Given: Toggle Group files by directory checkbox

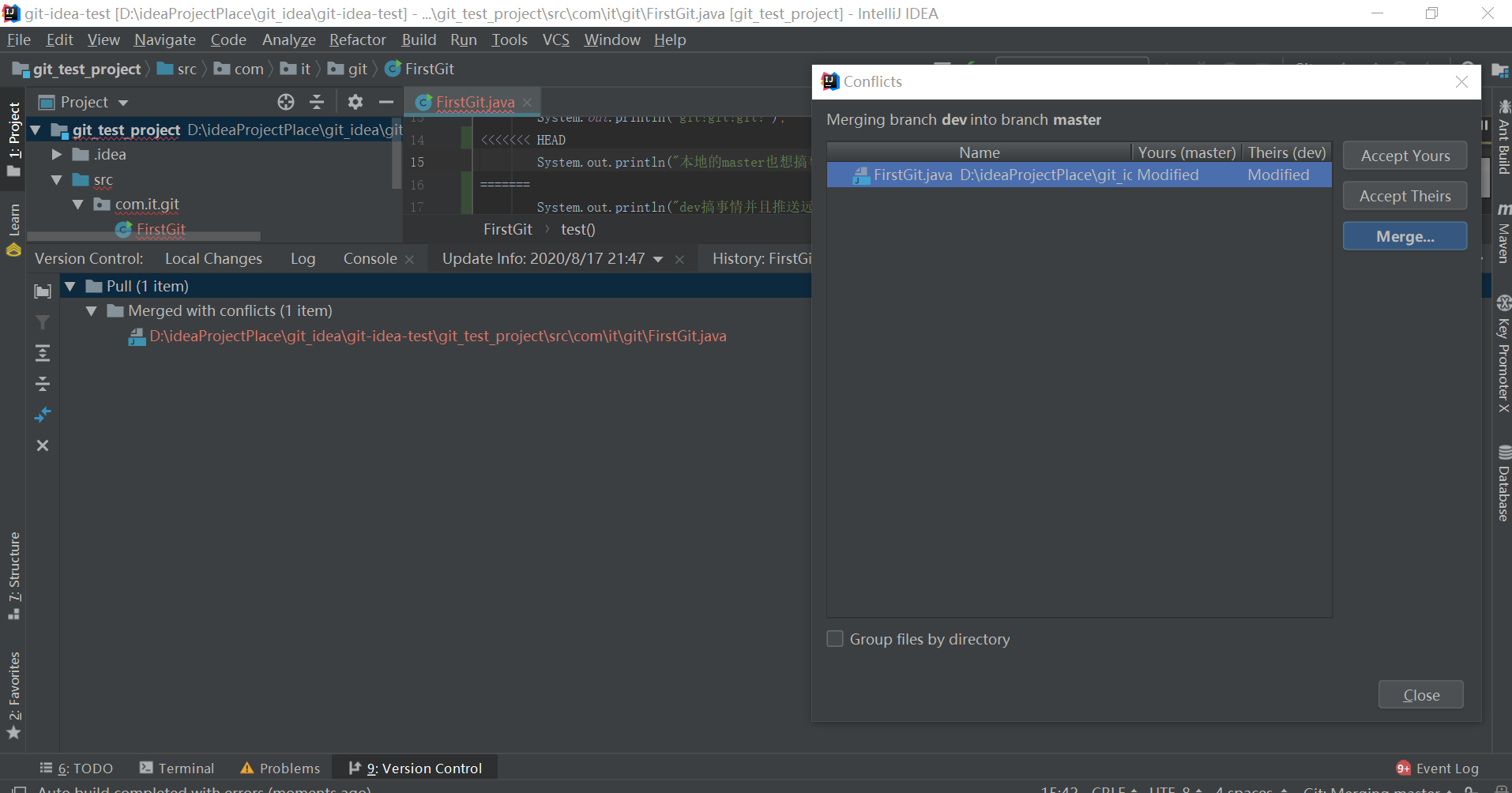Looking at the screenshot, I should [x=834, y=639].
